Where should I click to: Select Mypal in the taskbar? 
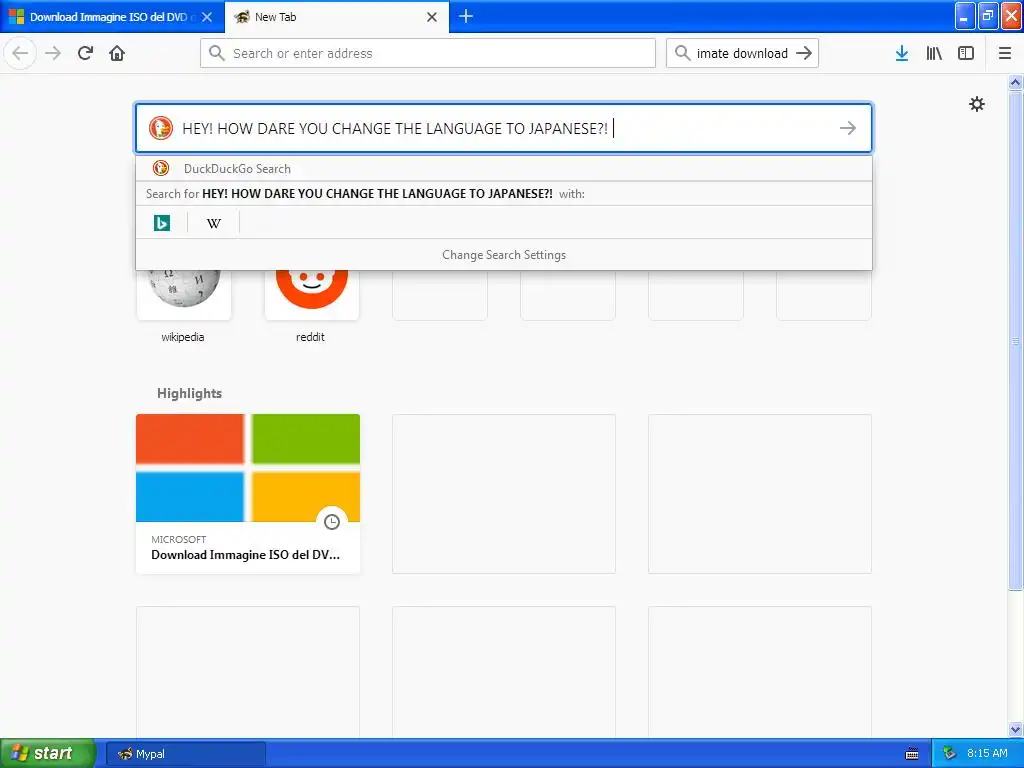click(x=186, y=754)
